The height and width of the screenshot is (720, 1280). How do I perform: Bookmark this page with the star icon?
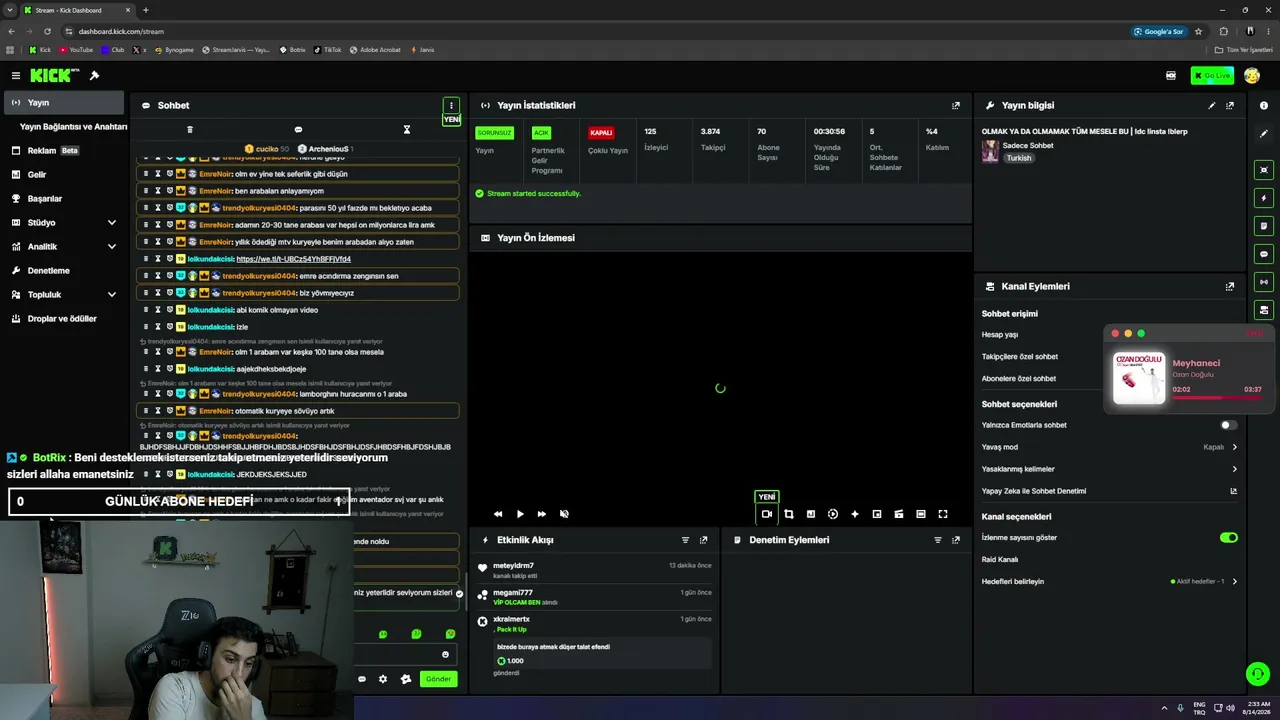pyautogui.click(x=1198, y=31)
